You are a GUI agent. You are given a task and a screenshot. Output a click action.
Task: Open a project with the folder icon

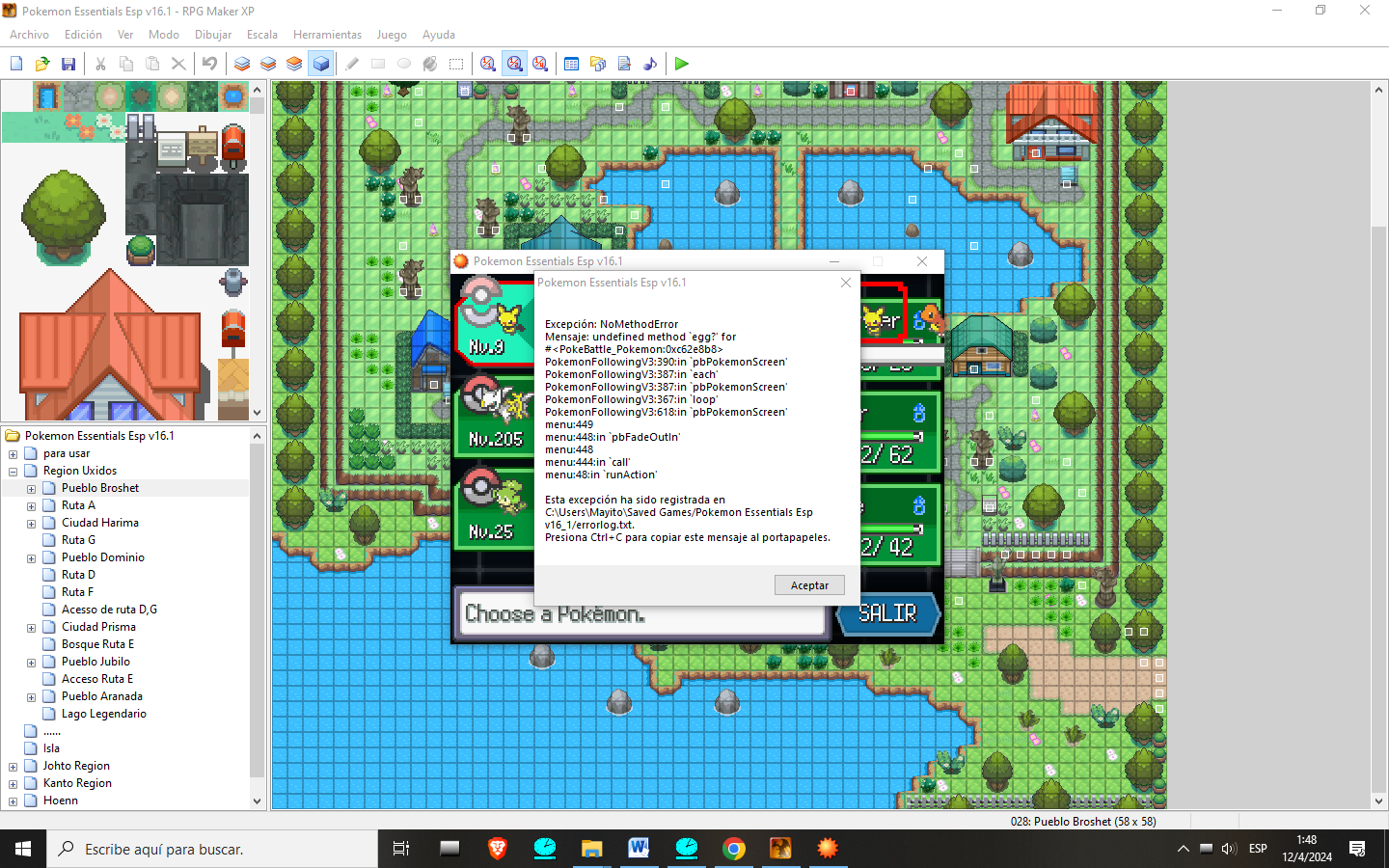42,64
